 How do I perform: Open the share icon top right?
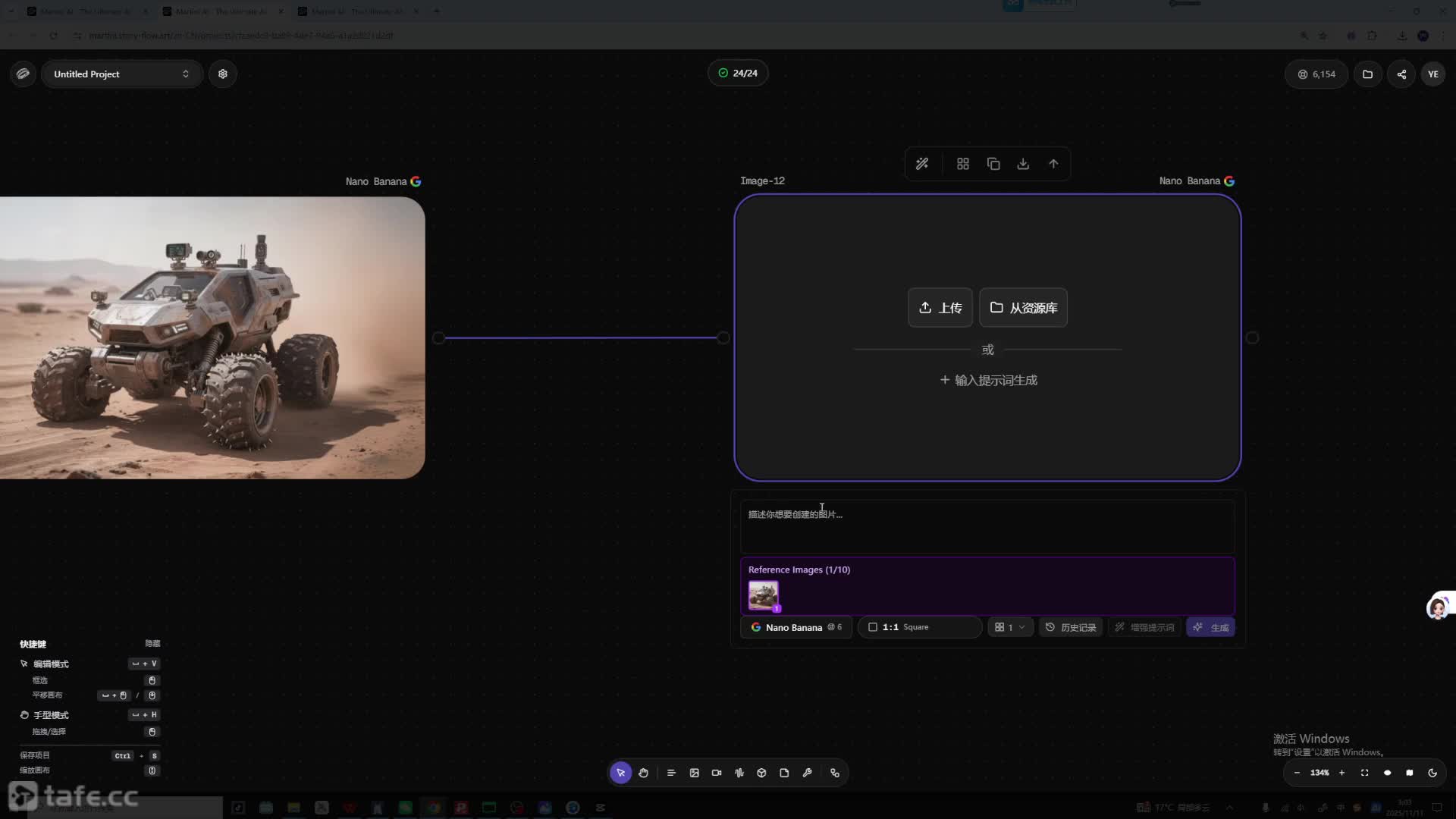coord(1401,74)
